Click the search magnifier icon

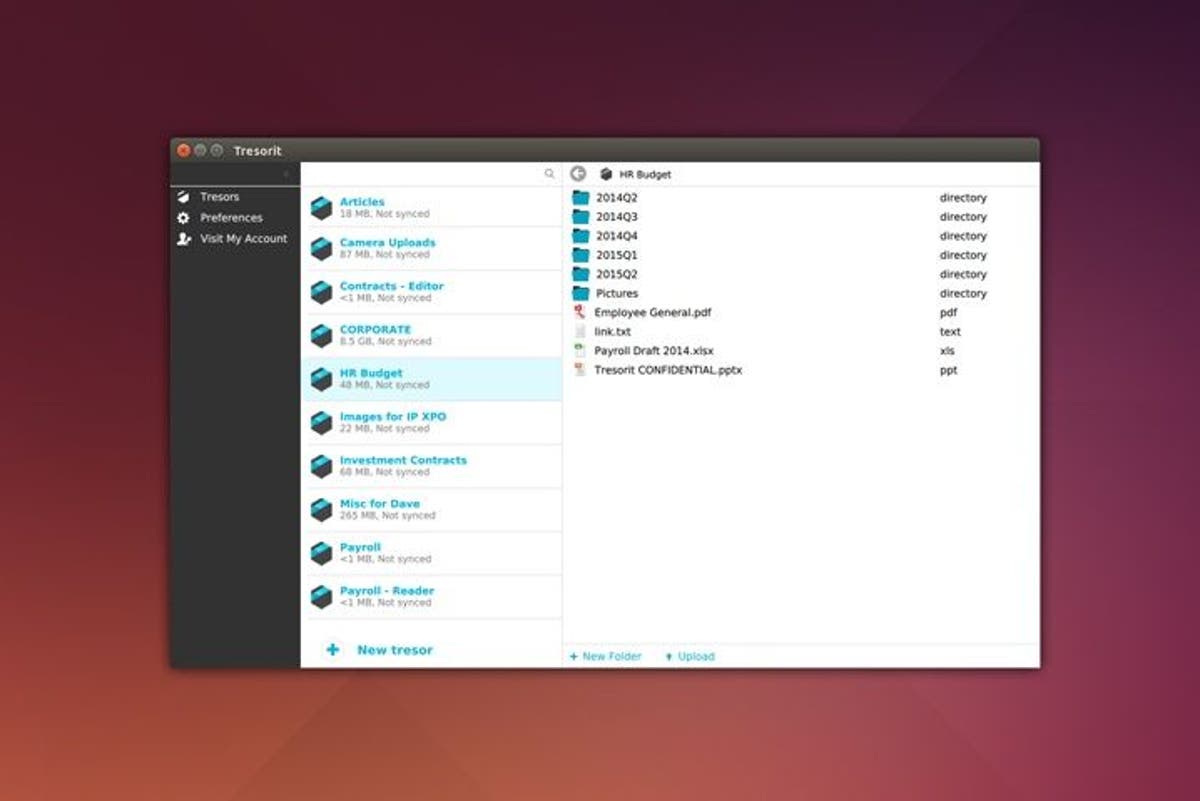[x=549, y=174]
